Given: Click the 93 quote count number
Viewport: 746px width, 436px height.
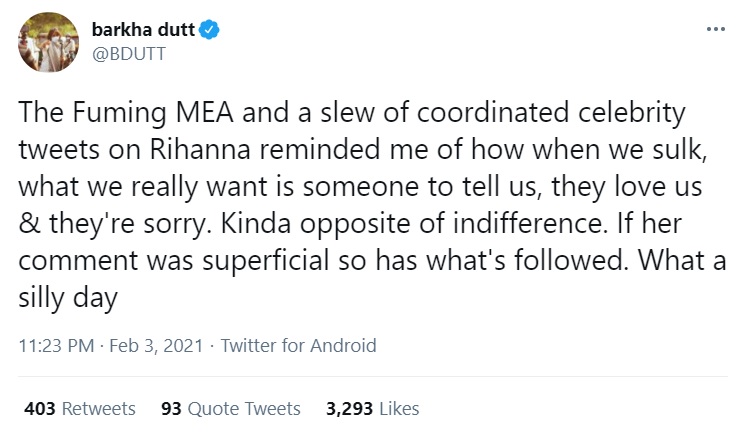Looking at the screenshot, I should pos(170,408).
